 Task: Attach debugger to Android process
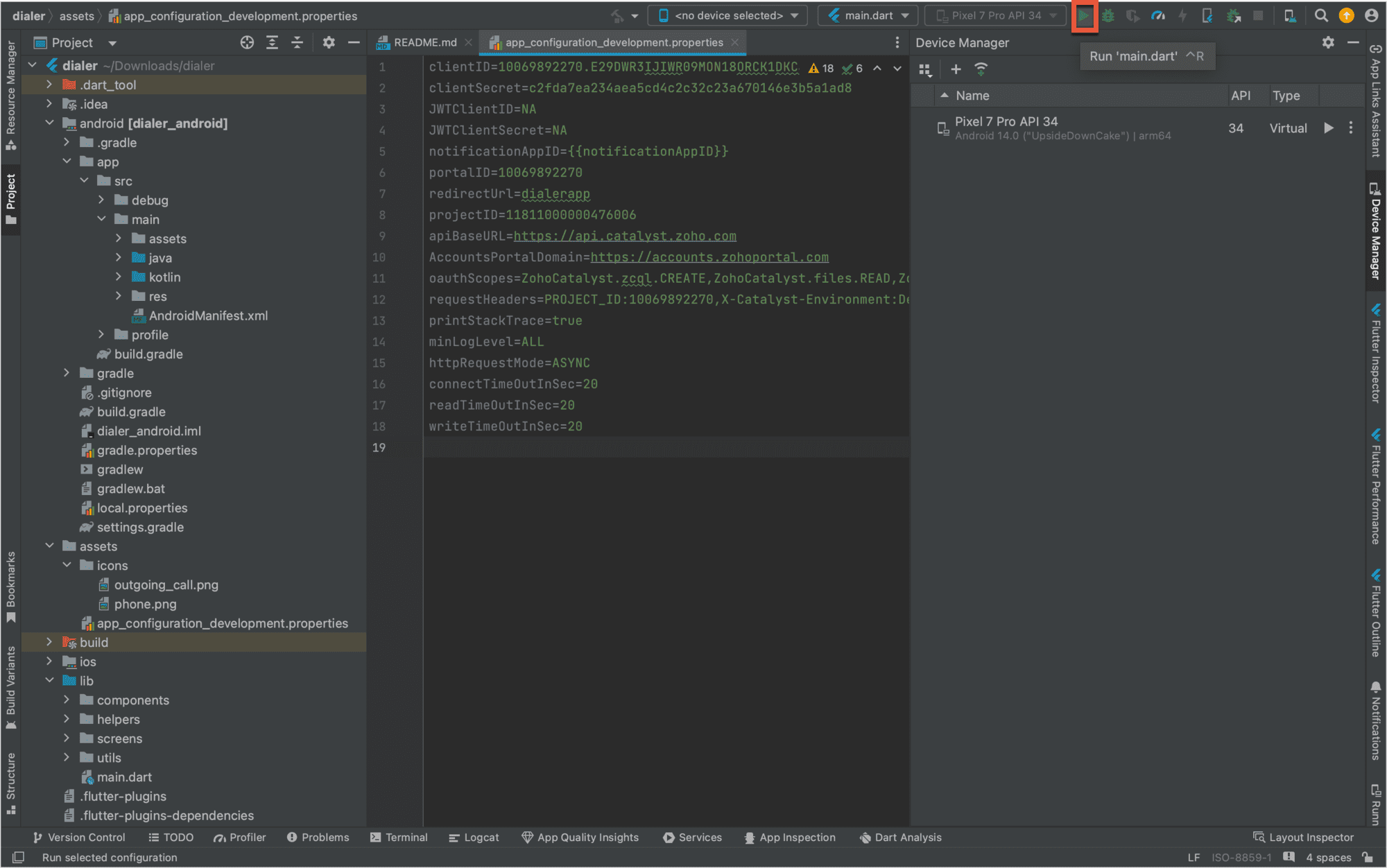click(x=1233, y=15)
